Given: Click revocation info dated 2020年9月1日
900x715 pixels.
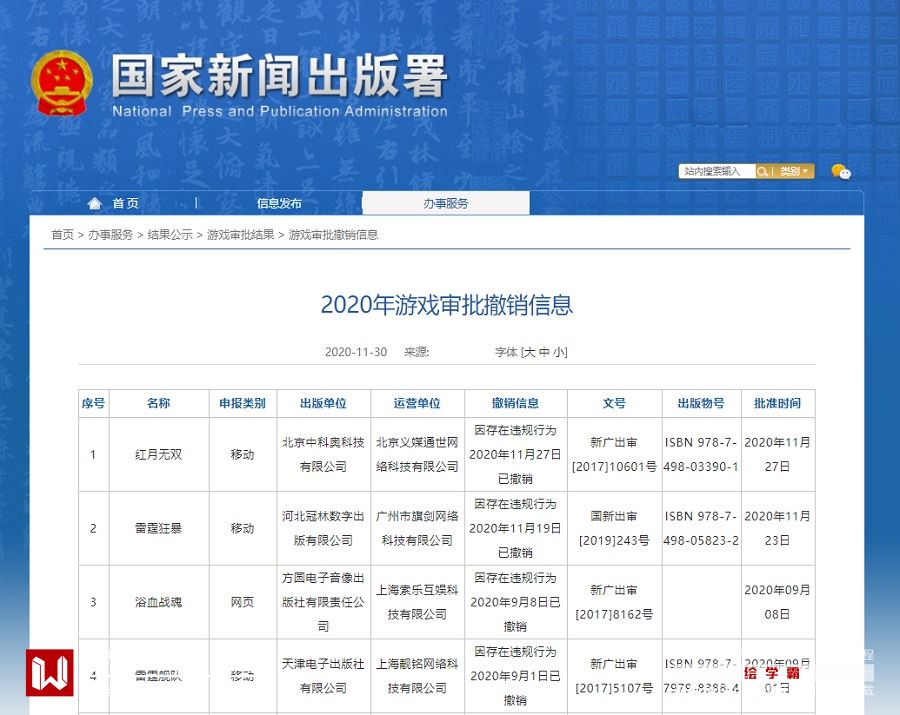Looking at the screenshot, I should [515, 676].
